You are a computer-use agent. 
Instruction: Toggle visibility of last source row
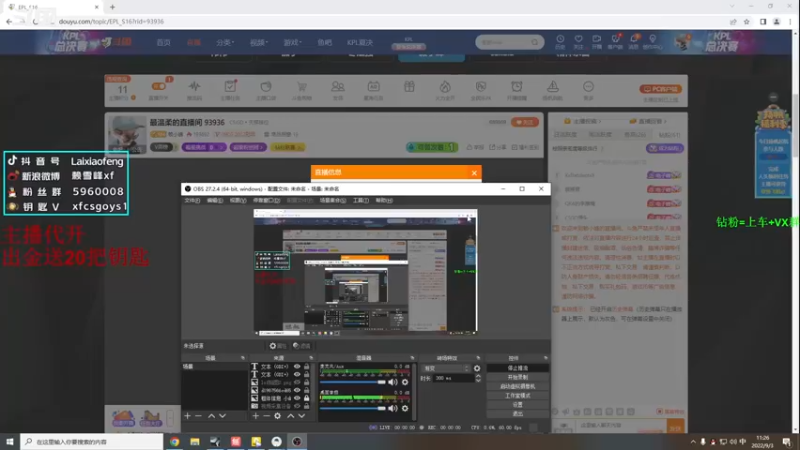pos(297,406)
